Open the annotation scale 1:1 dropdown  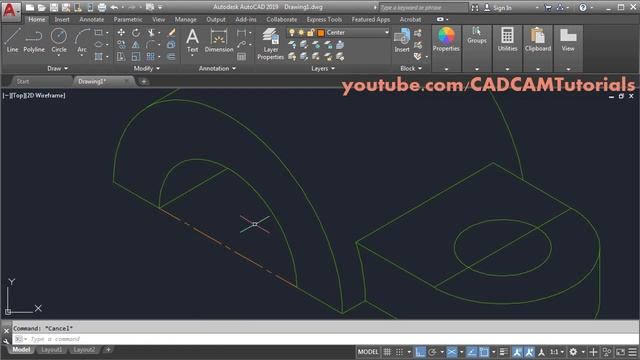tap(556, 352)
